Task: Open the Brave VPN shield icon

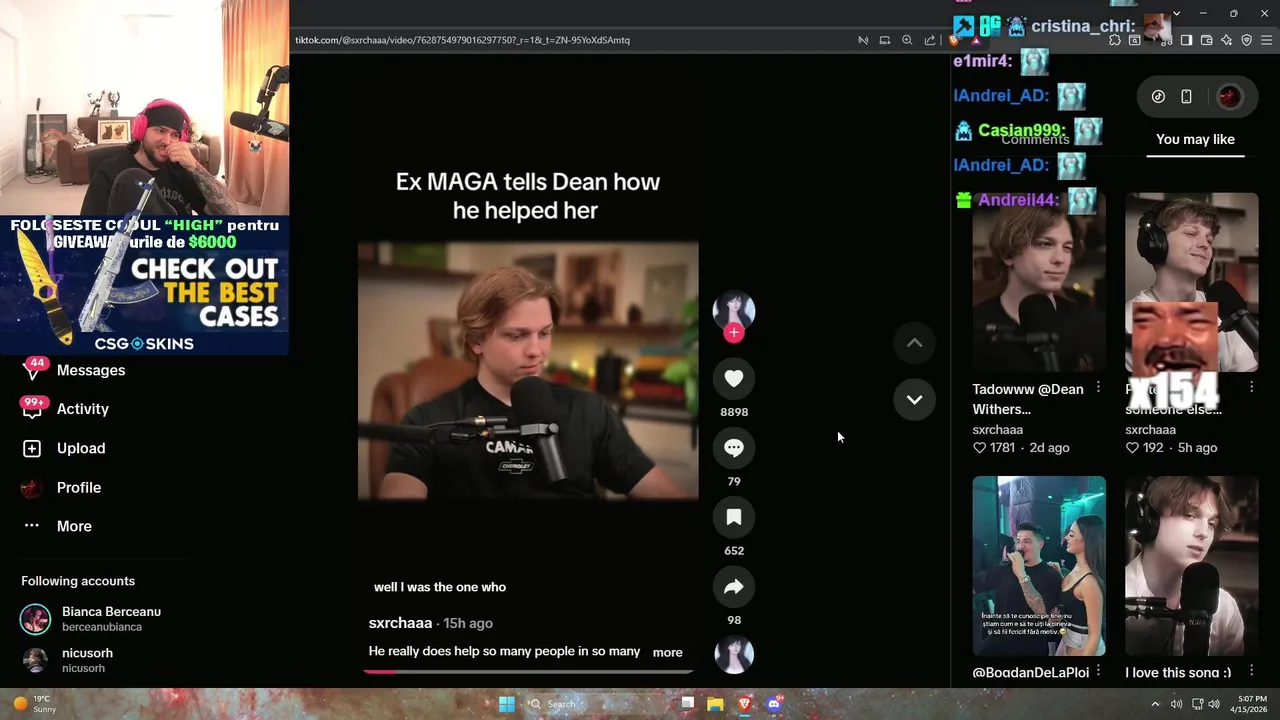Action: (1246, 40)
